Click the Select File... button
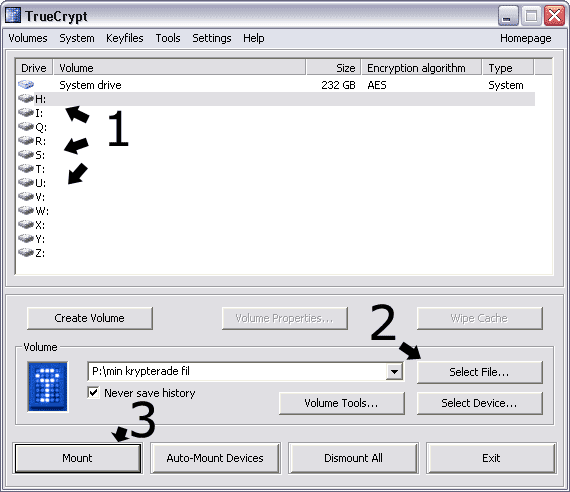 479,372
